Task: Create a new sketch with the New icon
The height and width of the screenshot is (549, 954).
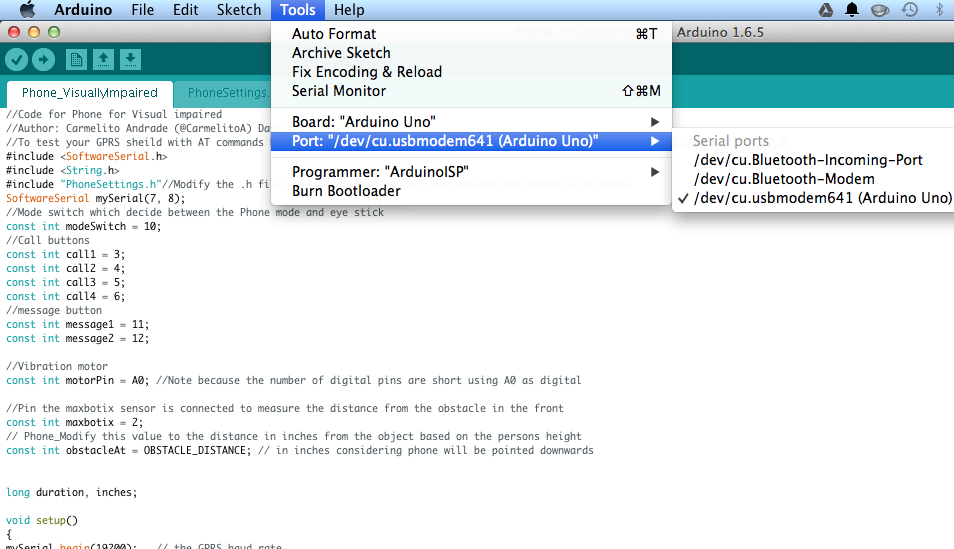Action: 76,59
